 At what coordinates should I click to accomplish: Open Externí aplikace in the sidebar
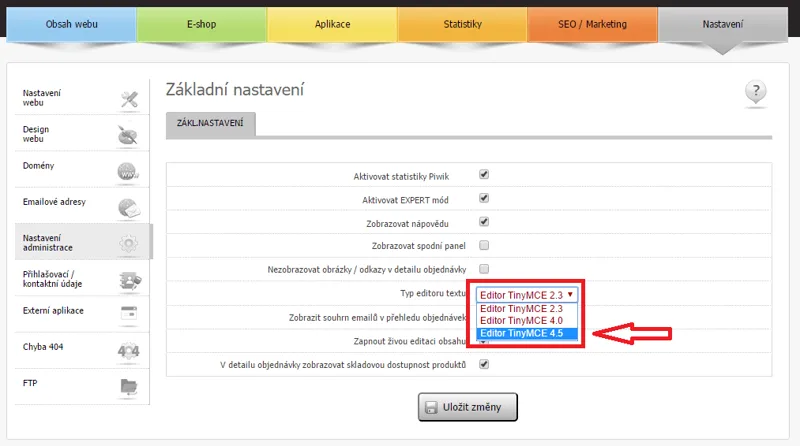click(x=53, y=310)
